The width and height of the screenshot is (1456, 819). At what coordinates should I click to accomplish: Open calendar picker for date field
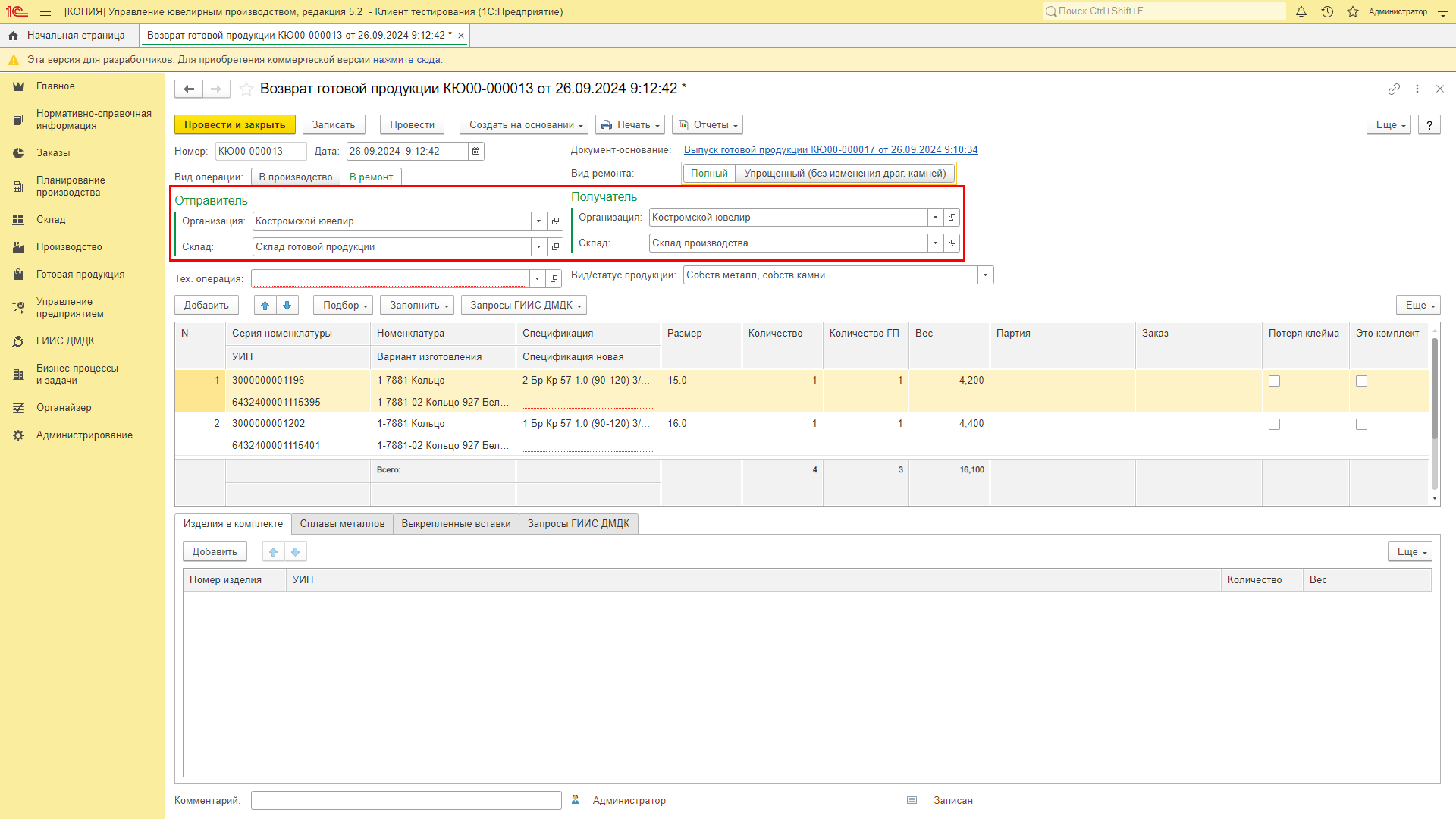(476, 151)
